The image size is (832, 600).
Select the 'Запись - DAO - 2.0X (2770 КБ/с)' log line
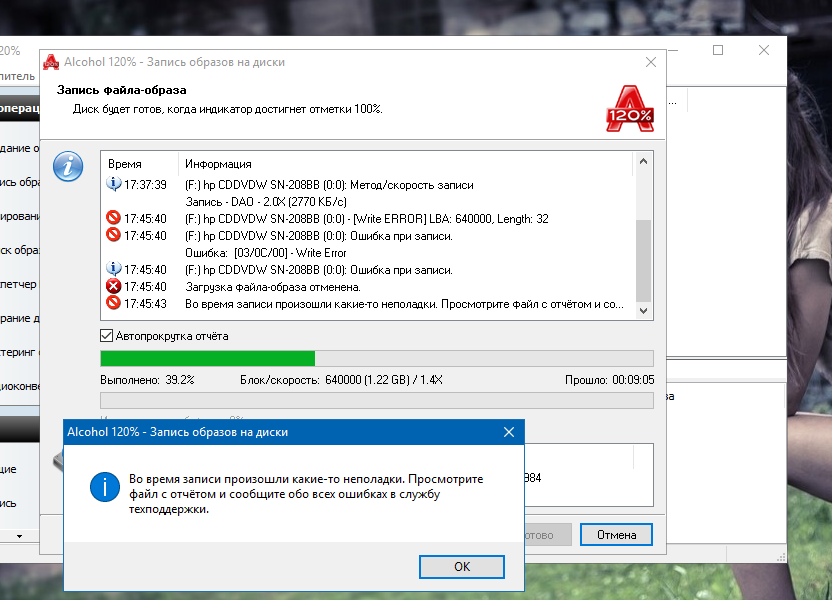click(x=266, y=202)
